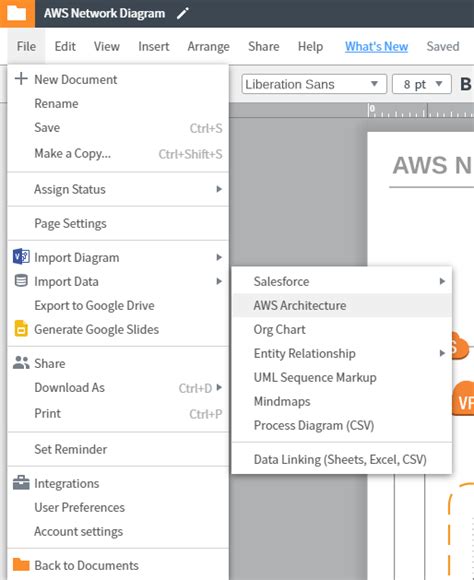Image resolution: width=474 pixels, height=580 pixels.
Task: Open the Help menu
Action: pyautogui.click(x=310, y=47)
